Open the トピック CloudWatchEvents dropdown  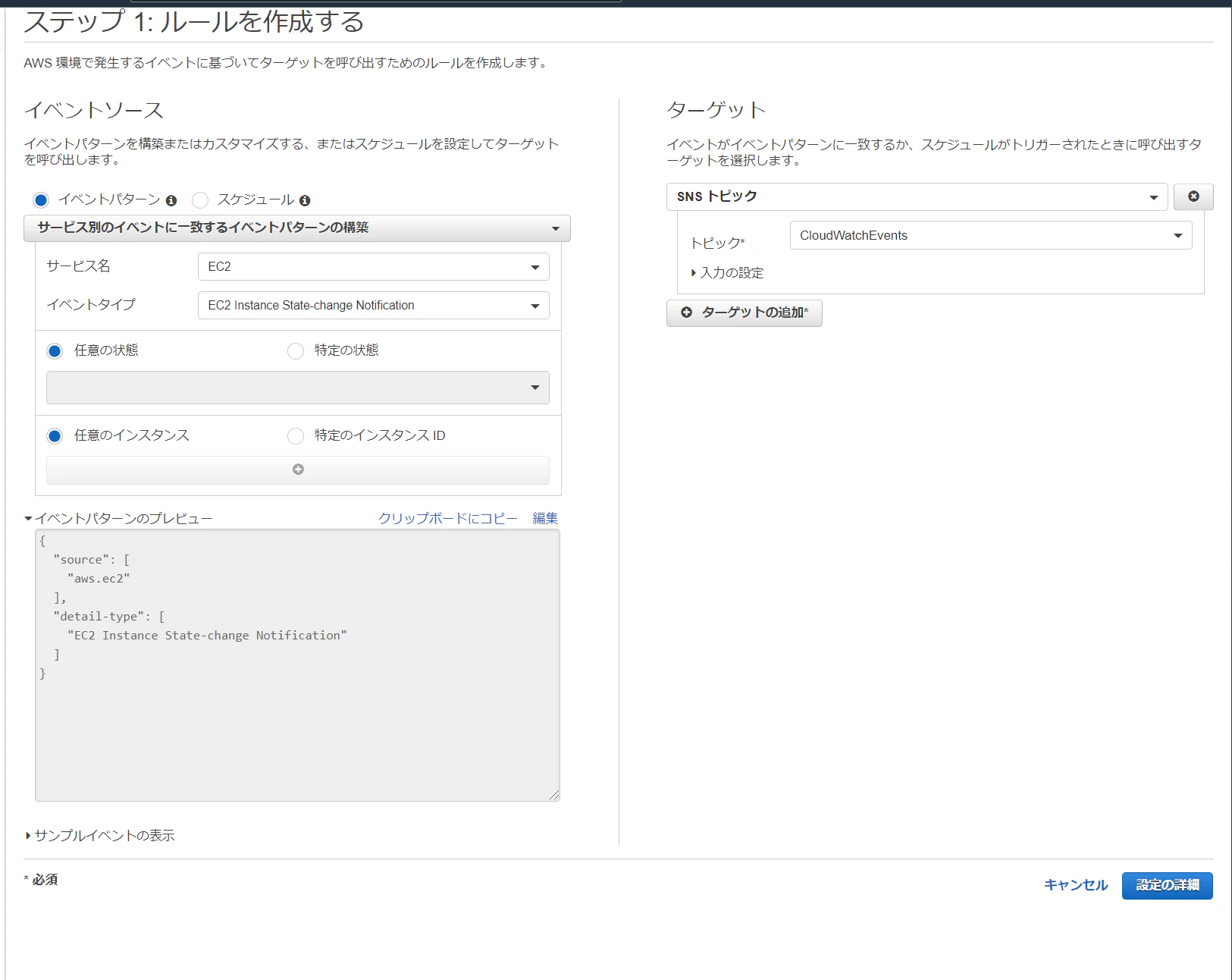pos(990,235)
